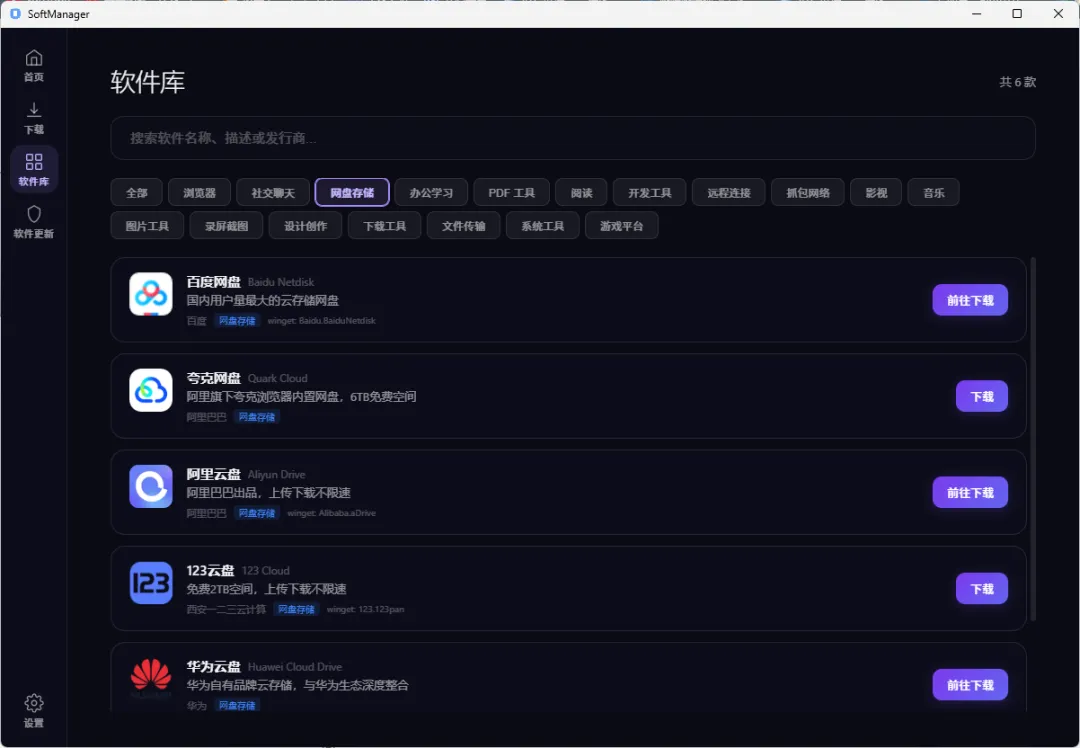Click 下载 button for 夸克网盘
The width and height of the screenshot is (1080, 748).
(982, 397)
